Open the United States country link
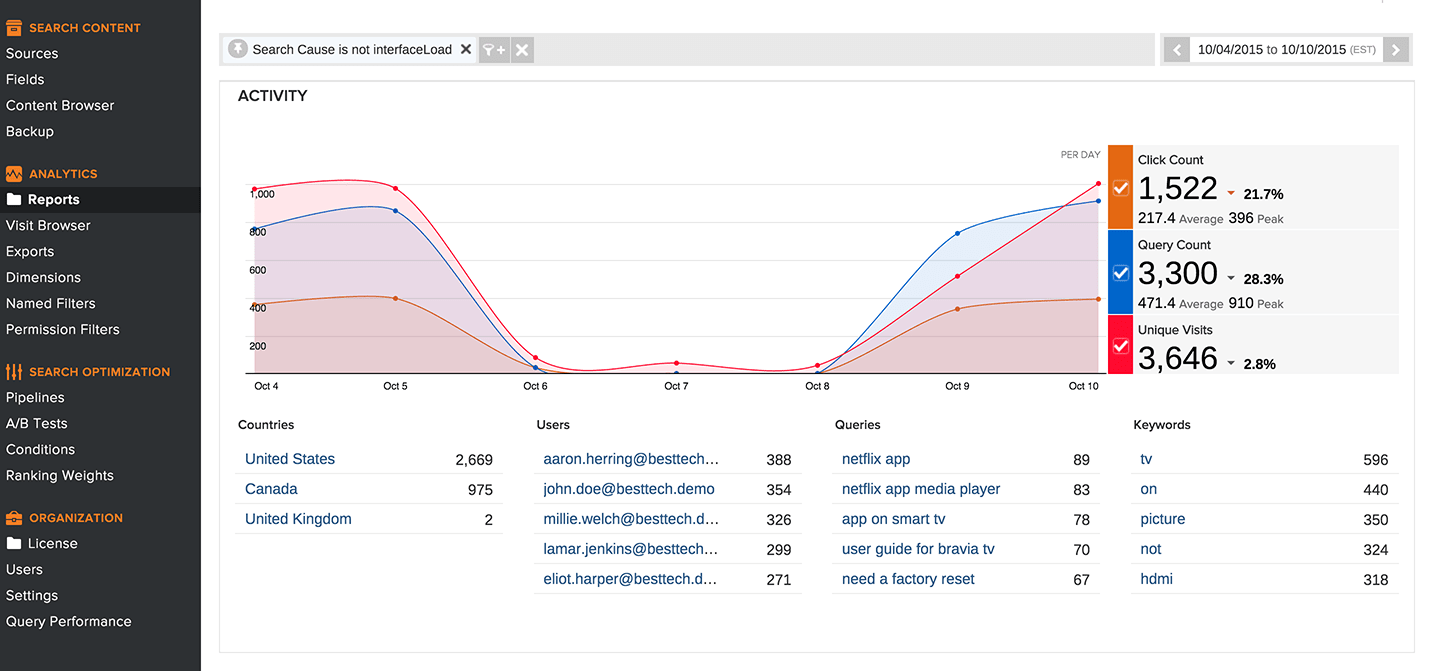The height and width of the screenshot is (671, 1431). point(289,459)
